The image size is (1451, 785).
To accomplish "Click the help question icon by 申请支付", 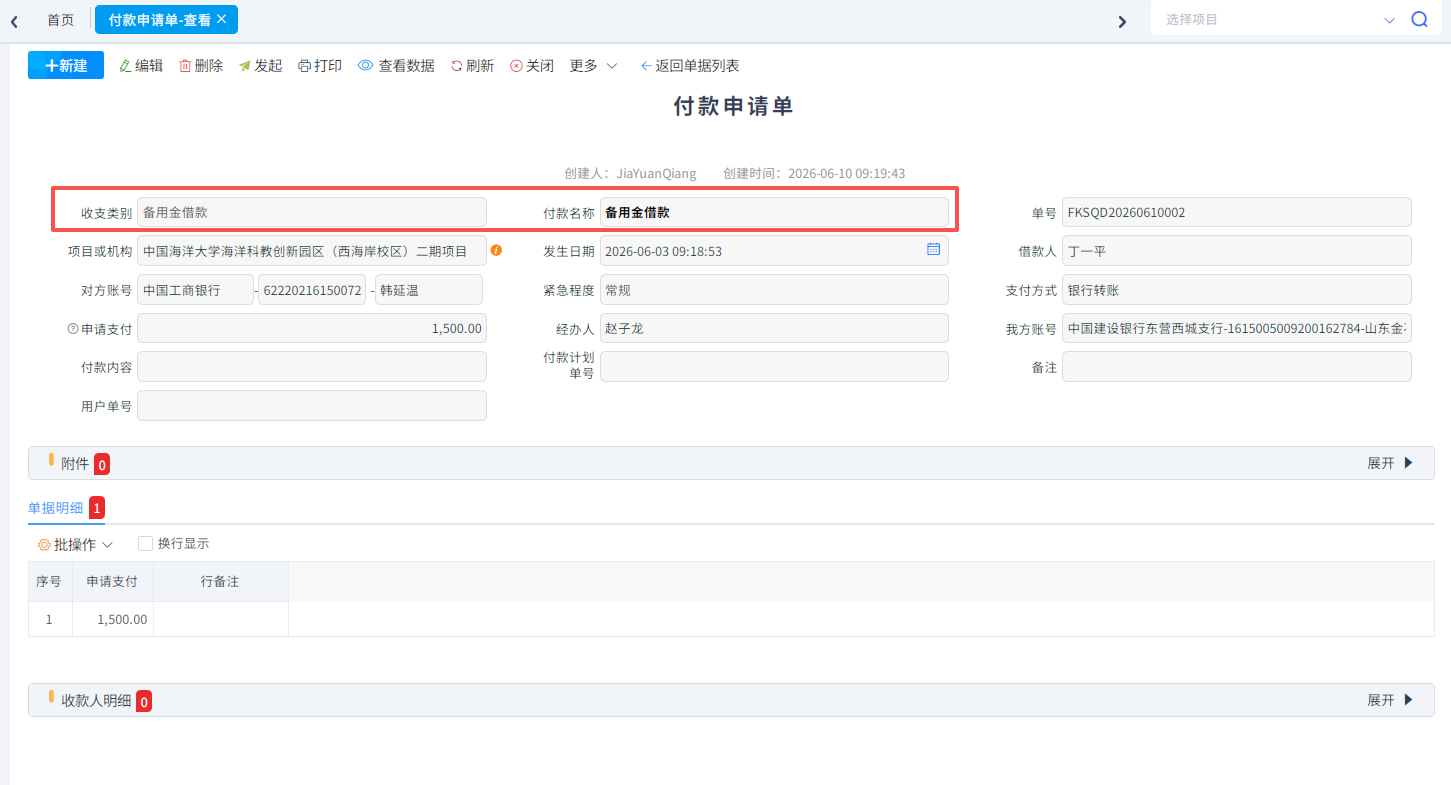I will click(x=72, y=329).
